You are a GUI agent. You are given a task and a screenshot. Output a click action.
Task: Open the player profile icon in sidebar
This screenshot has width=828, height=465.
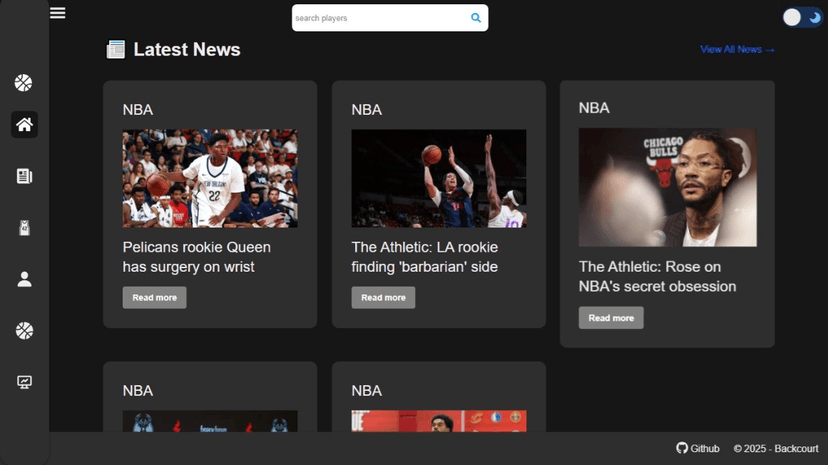pyautogui.click(x=24, y=279)
